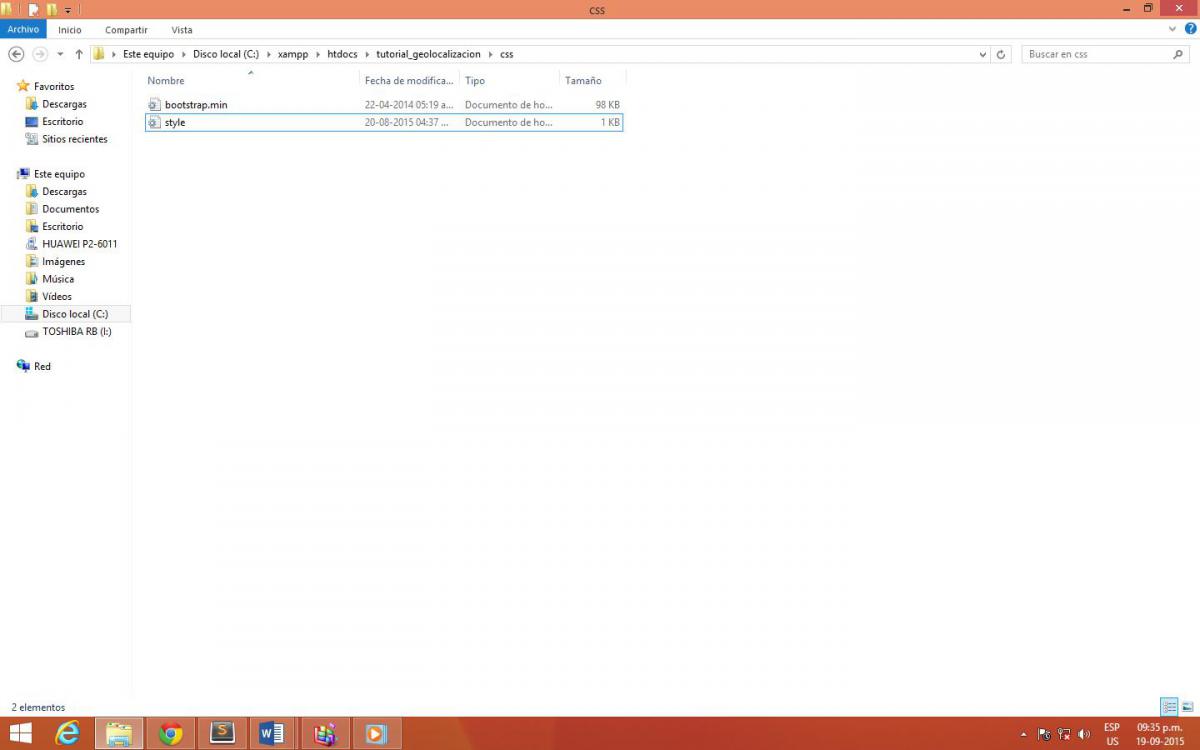
Task: Open the address bar history dropdown
Action: click(983, 54)
